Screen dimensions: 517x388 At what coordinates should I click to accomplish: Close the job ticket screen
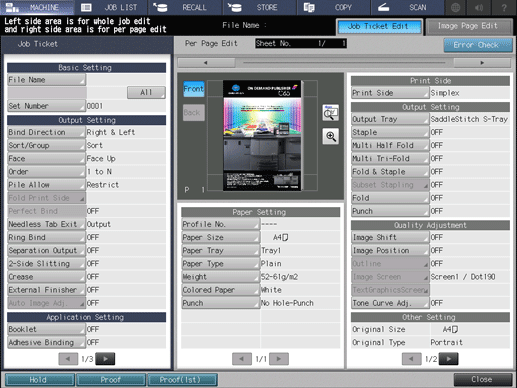[483, 380]
